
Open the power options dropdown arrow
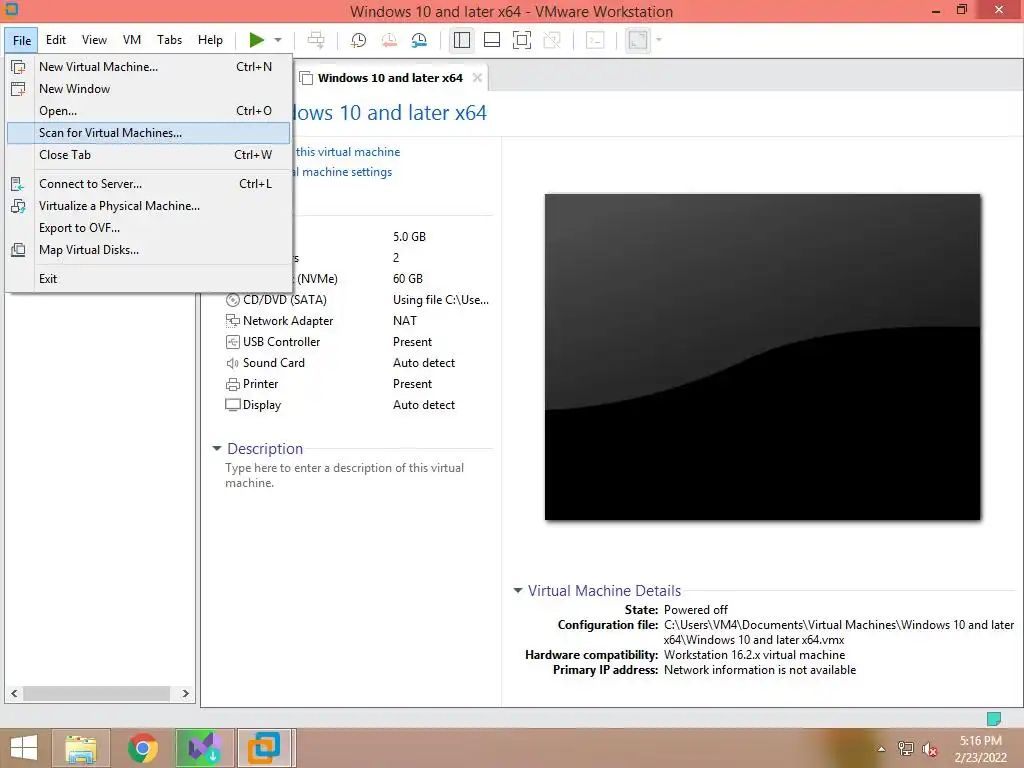(278, 40)
